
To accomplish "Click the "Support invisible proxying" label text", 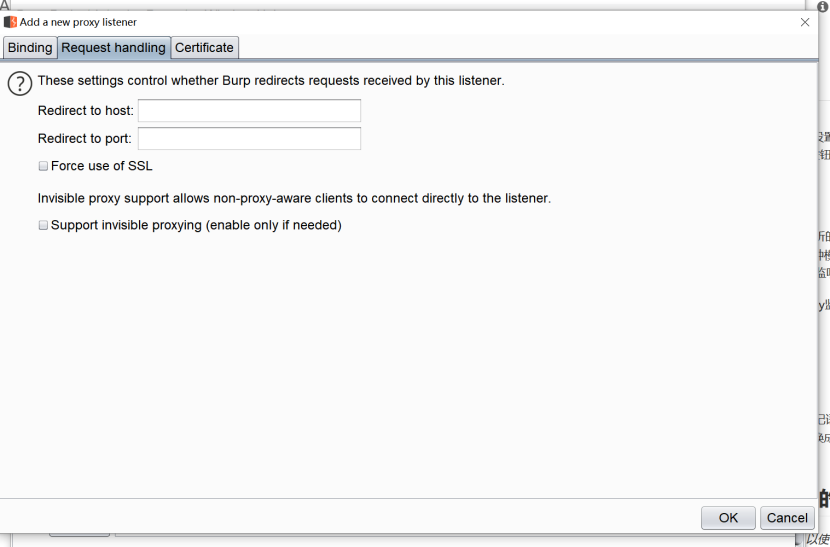I will tap(196, 226).
